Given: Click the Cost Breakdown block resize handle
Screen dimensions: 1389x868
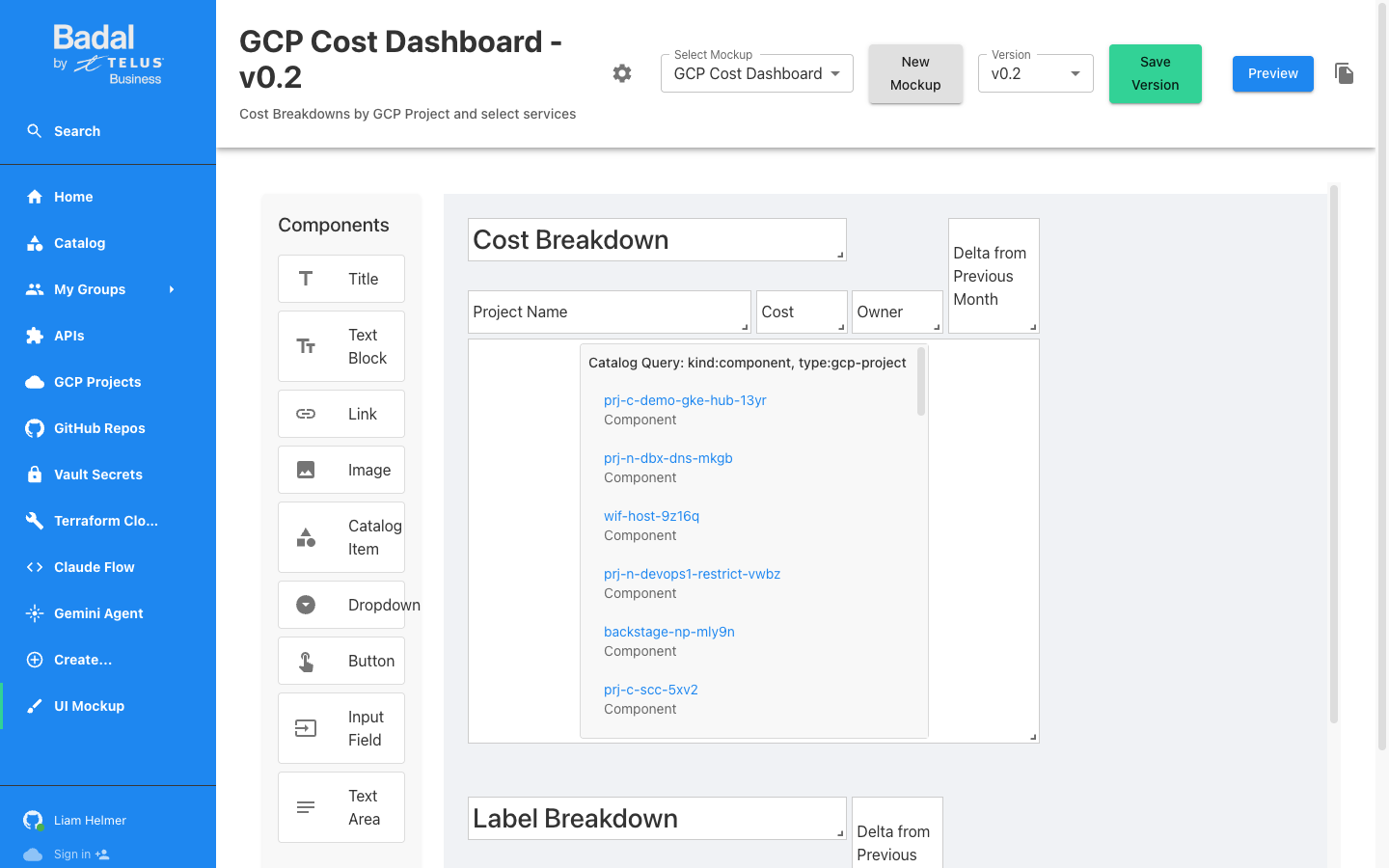Looking at the screenshot, I should 840,255.
